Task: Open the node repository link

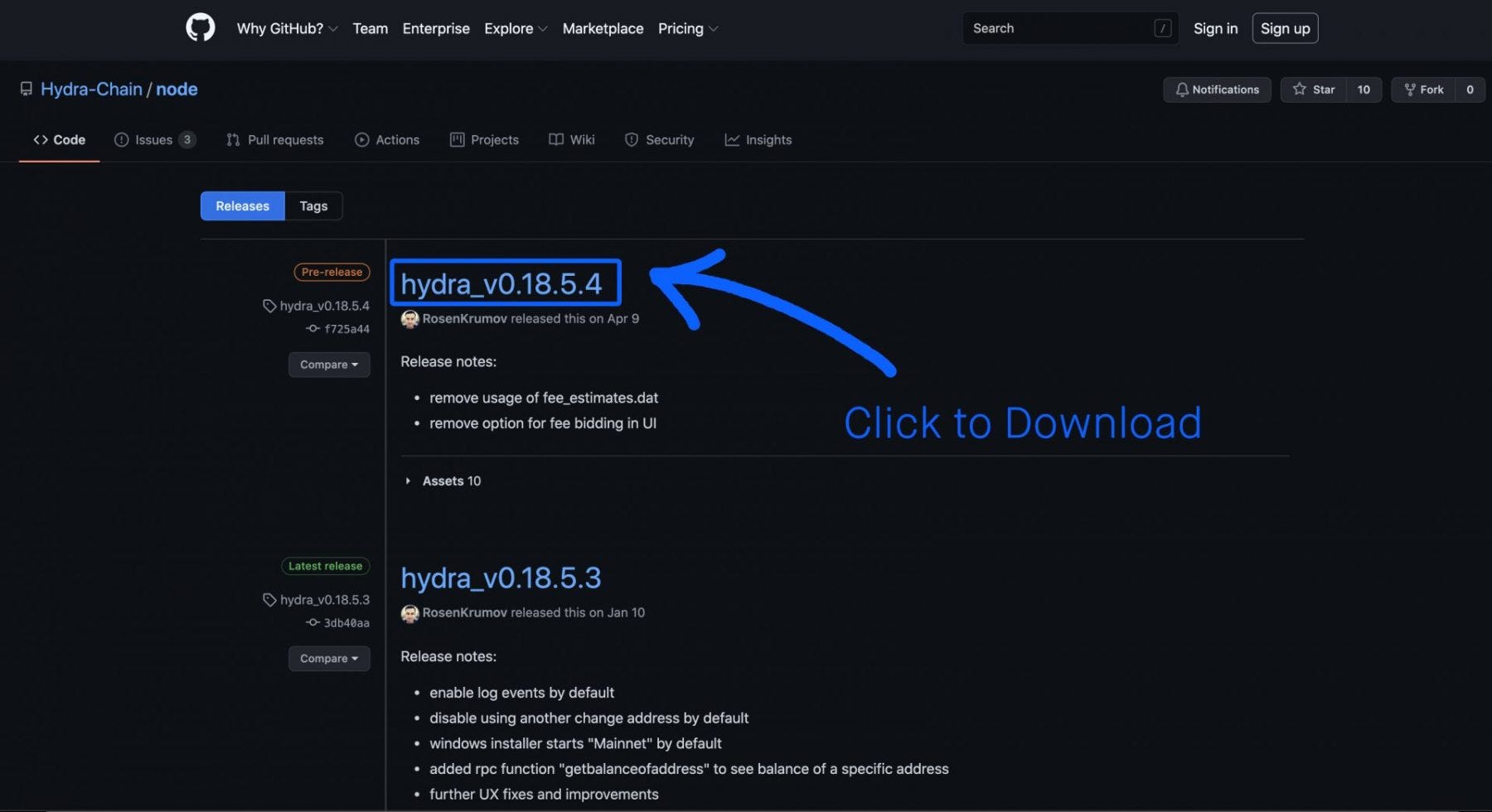Action: click(177, 89)
